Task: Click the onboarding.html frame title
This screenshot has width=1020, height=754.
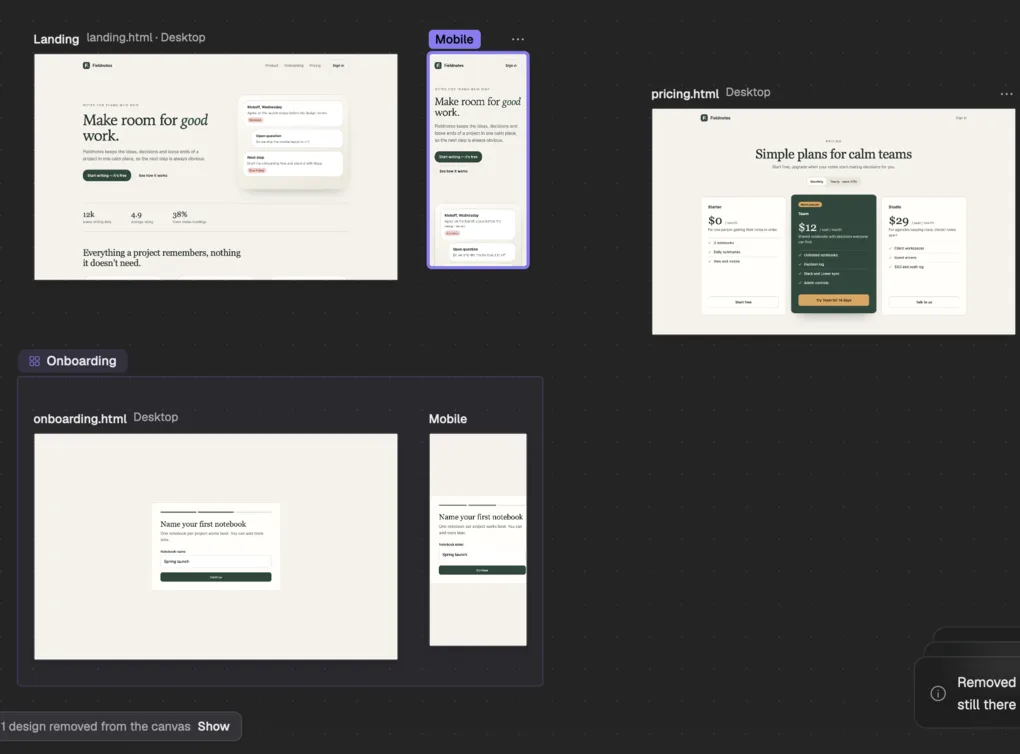Action: 80,419
